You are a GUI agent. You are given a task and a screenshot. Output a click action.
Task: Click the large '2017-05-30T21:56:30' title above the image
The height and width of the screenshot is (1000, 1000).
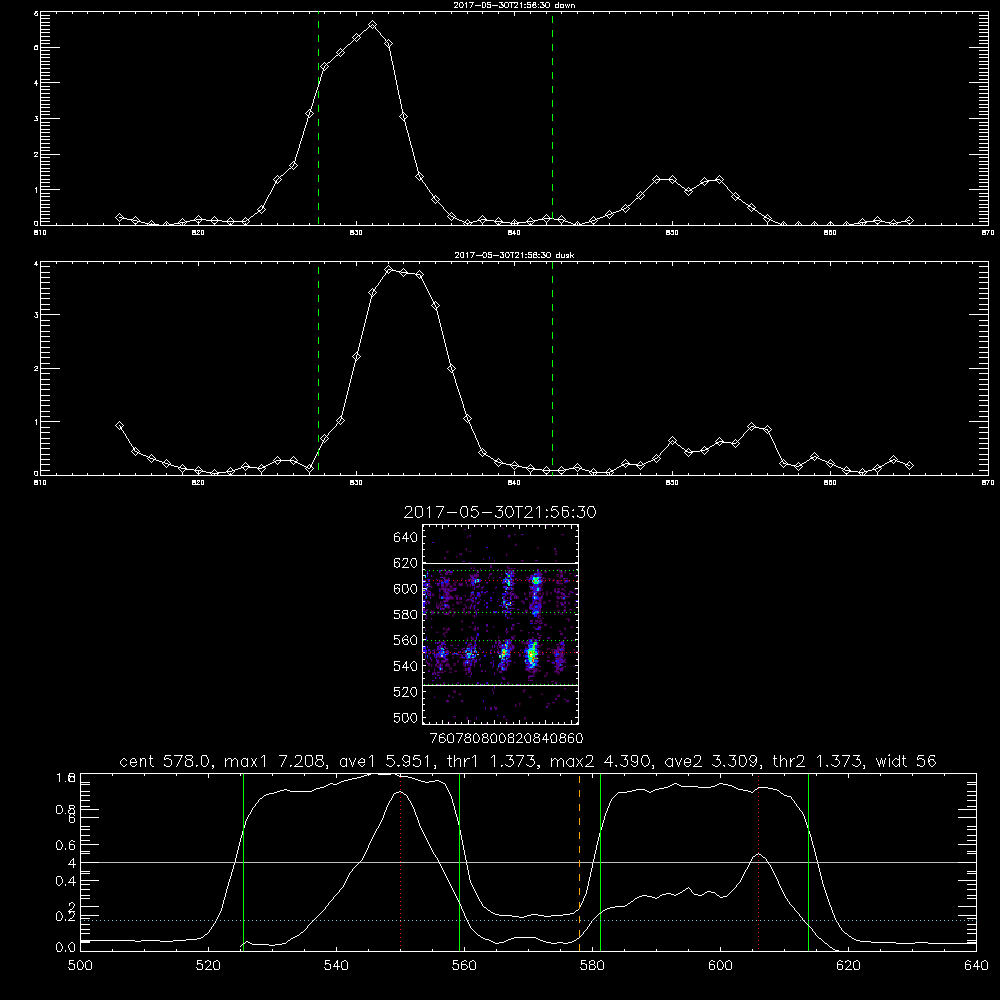[500, 512]
